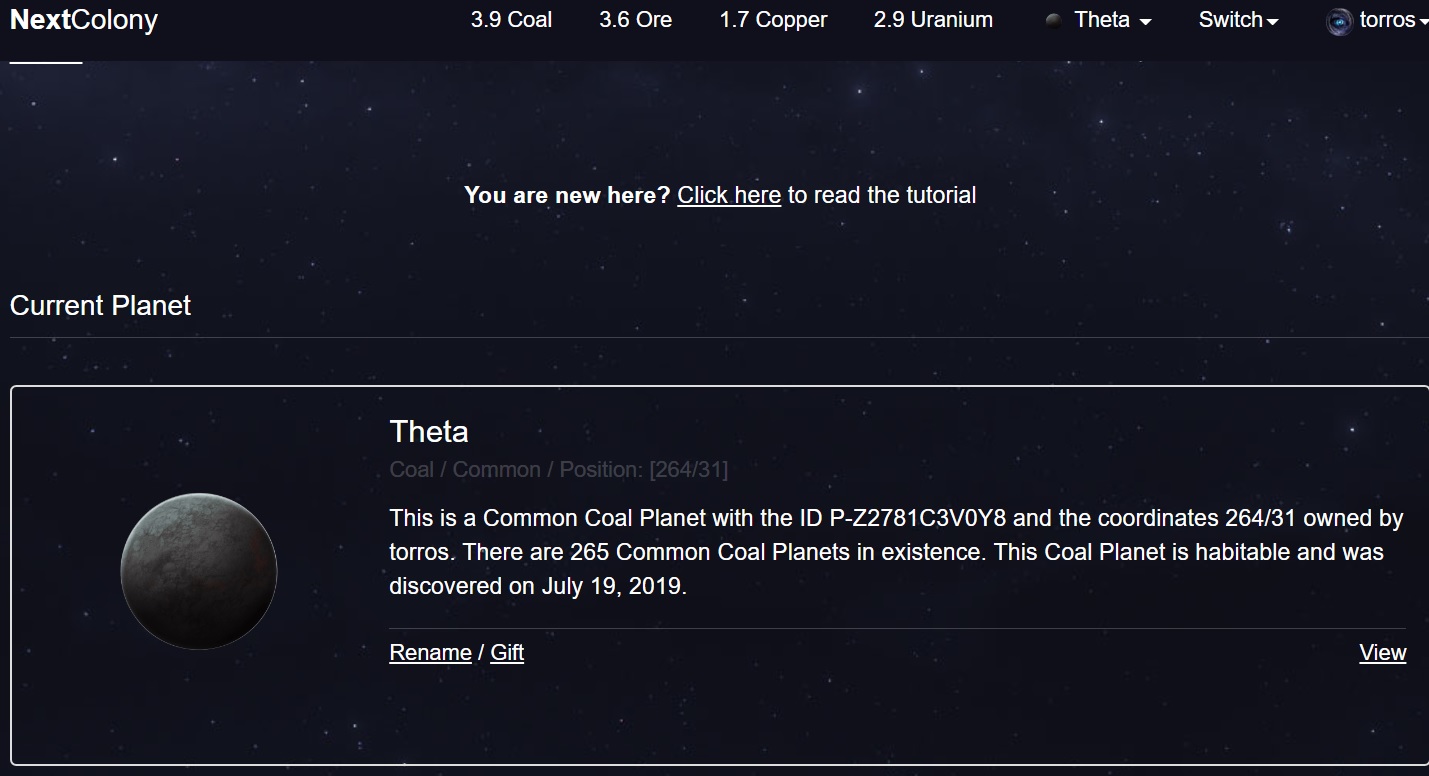
Task: Click the Theta heading in the planet card
Action: click(x=428, y=432)
